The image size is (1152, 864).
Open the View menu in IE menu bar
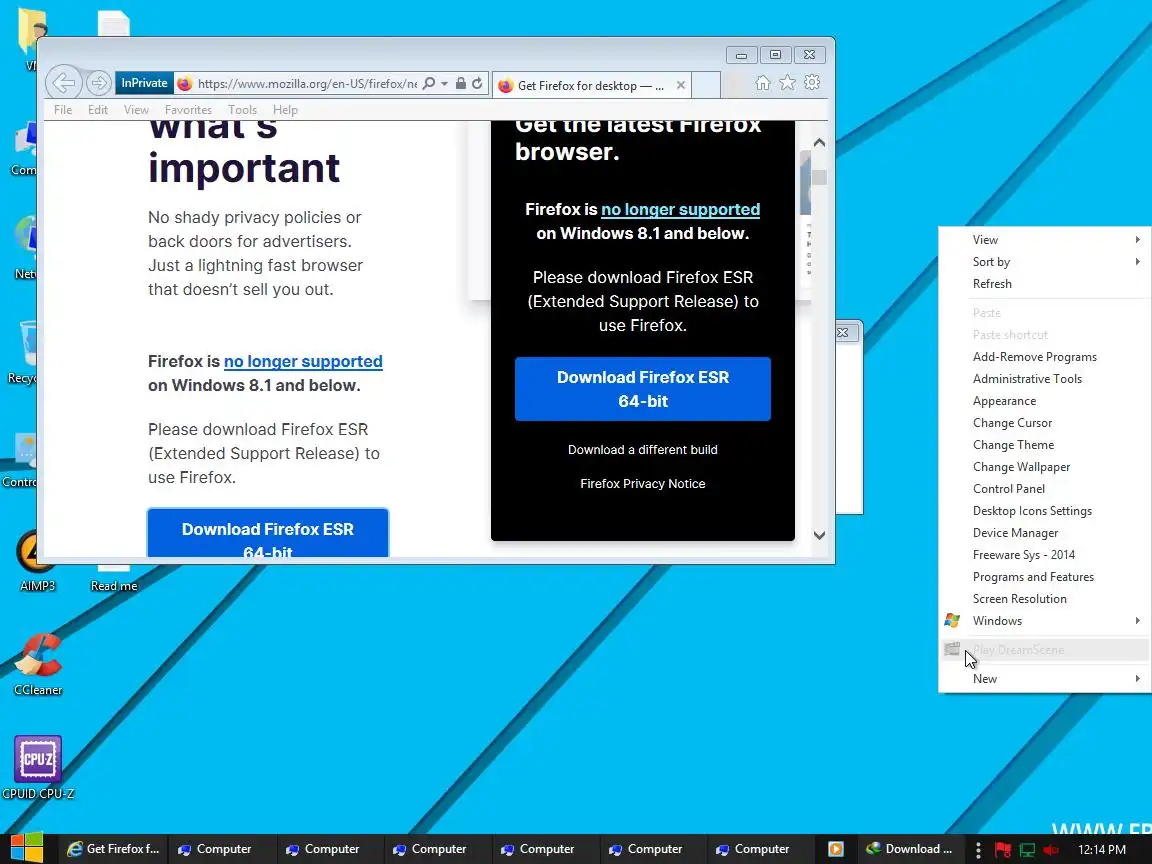tap(136, 109)
